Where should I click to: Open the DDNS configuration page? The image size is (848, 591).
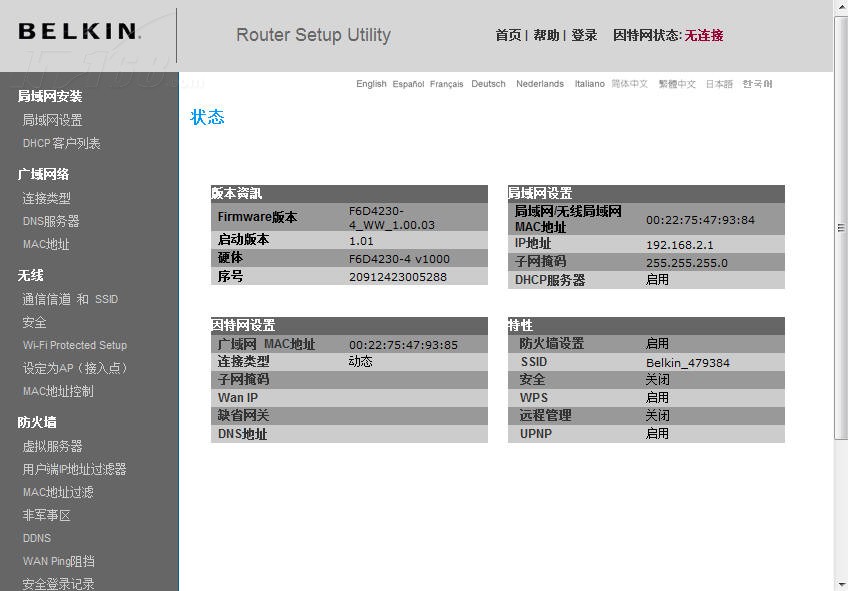[37, 538]
